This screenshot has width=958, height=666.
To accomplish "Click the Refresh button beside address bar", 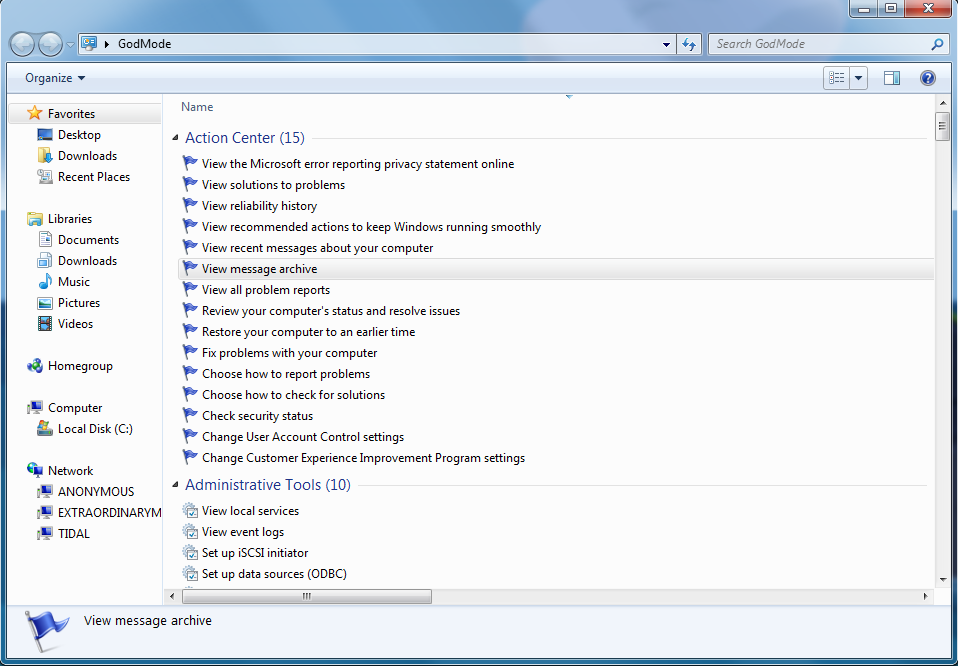I will (x=689, y=44).
